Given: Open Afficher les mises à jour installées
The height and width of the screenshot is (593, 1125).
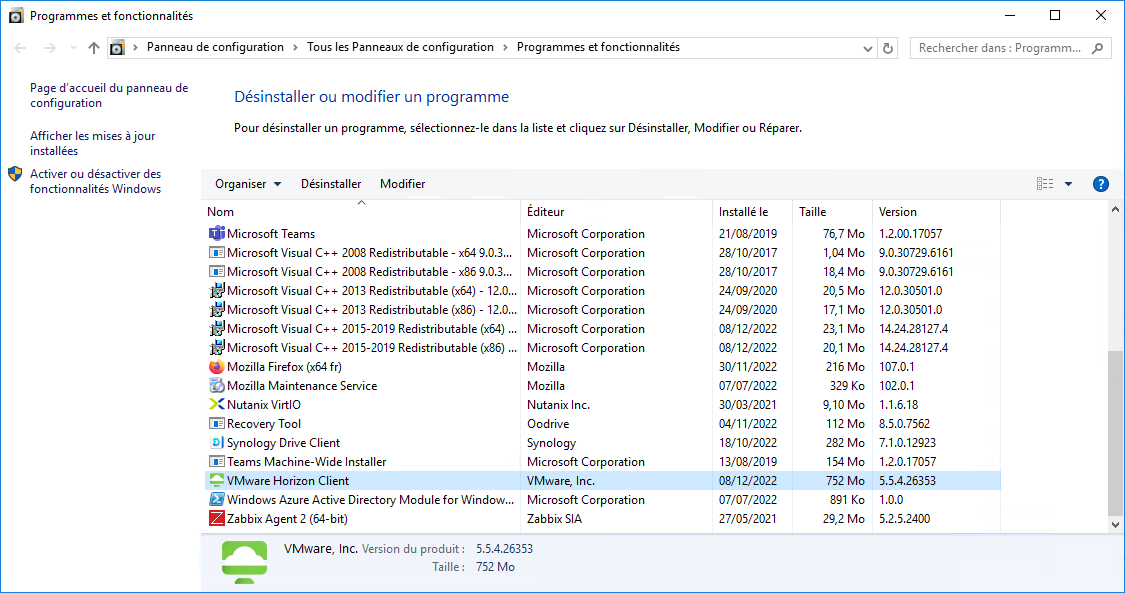Looking at the screenshot, I should (x=93, y=143).
